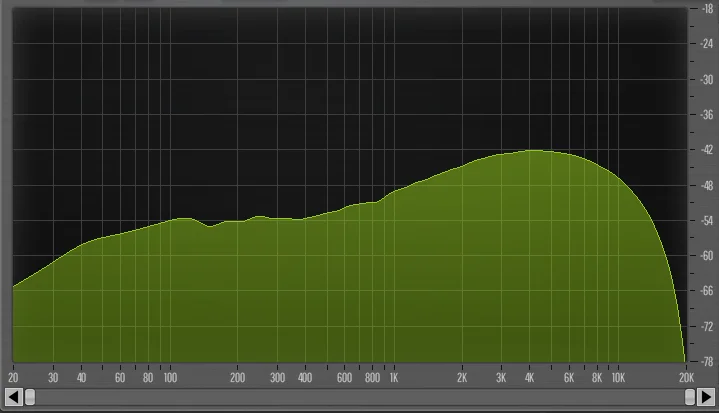Click the 100 Hz frequency axis label

coord(169,379)
